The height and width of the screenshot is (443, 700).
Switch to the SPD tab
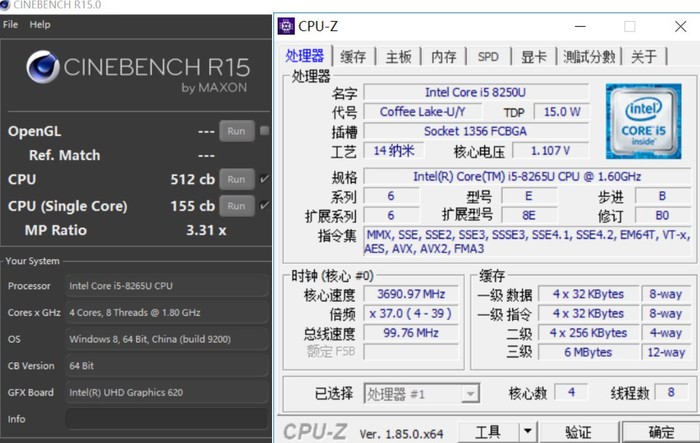click(x=488, y=57)
